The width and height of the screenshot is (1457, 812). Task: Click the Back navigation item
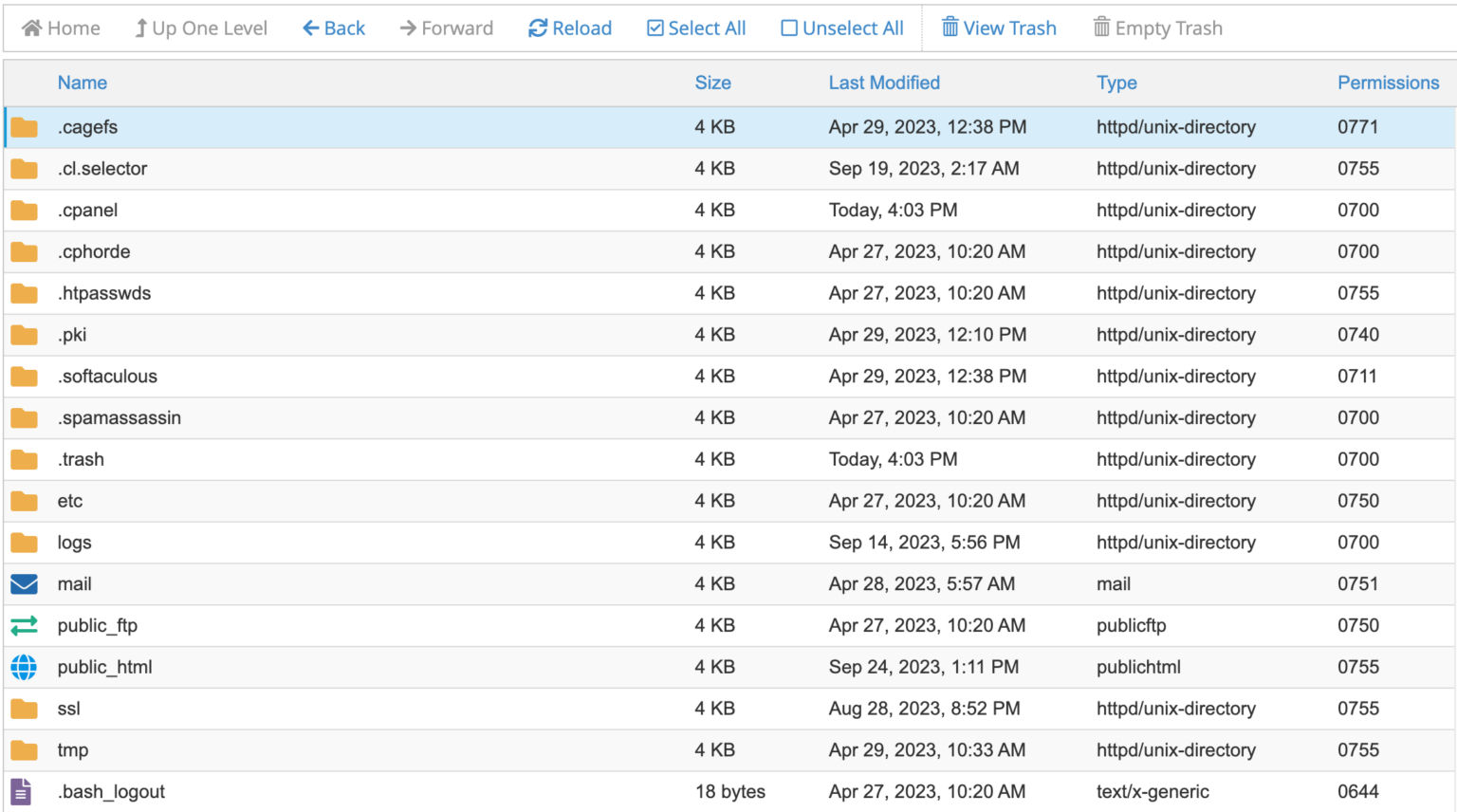(x=333, y=28)
